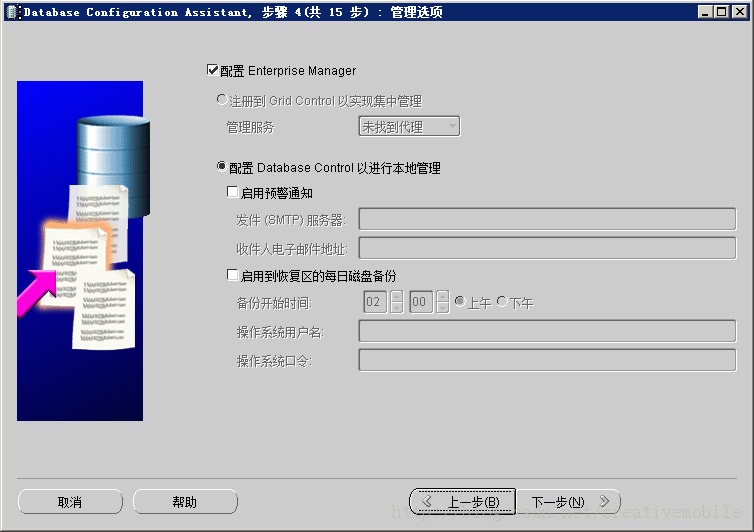This screenshot has width=754, height=532.
Task: Click the 收件人电子邮件地址 input field
Action: [x=547, y=248]
